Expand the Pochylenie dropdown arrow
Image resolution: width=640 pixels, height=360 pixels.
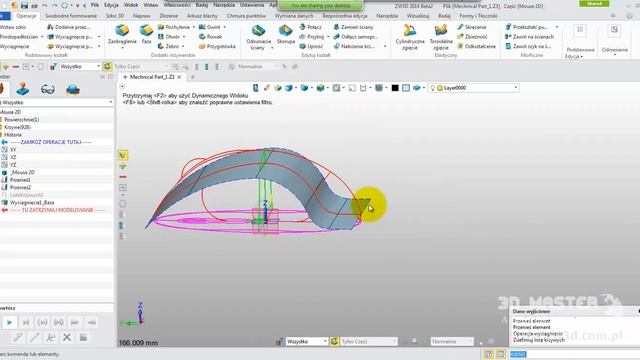[x=194, y=27]
